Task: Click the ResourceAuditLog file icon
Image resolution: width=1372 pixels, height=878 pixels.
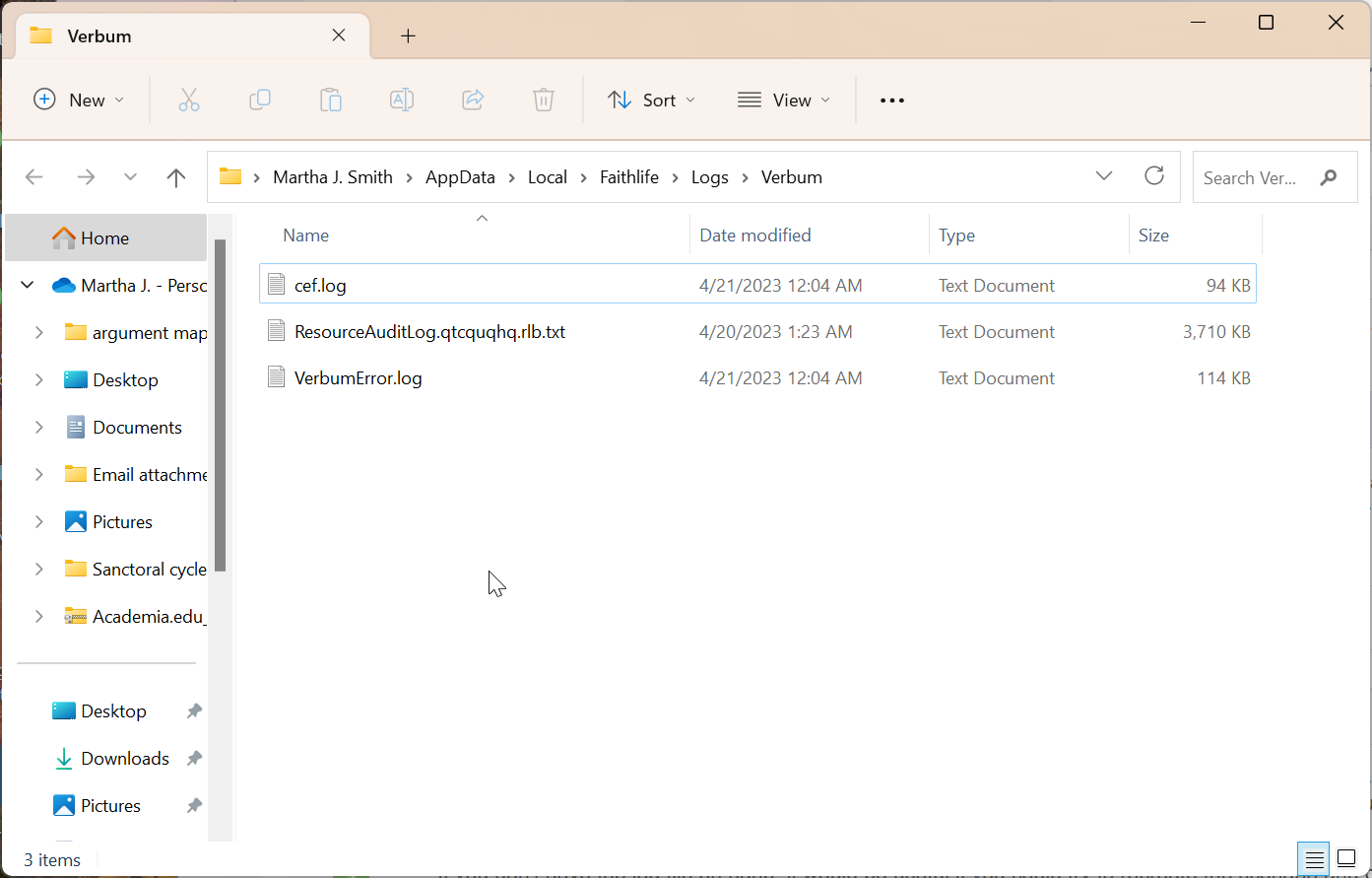Action: [x=277, y=331]
